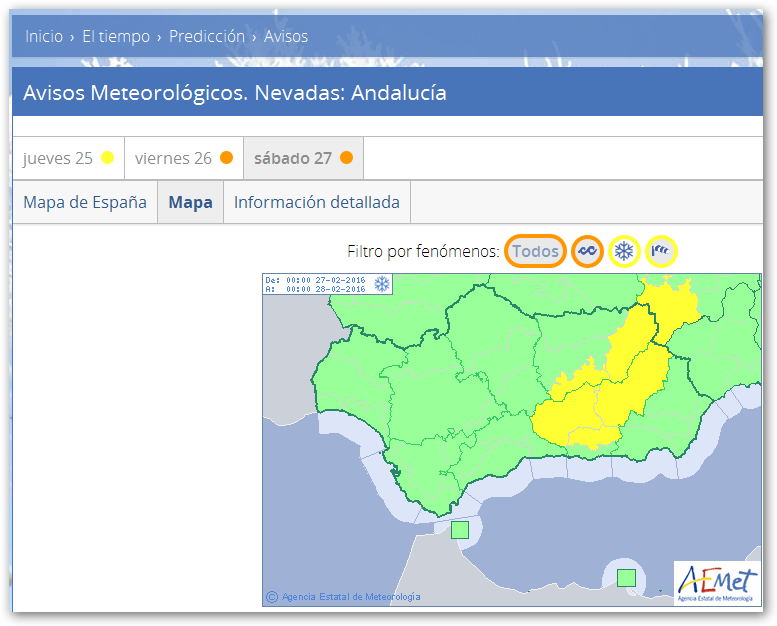Filter warnings by coastal phenomena waves icon
This screenshot has width=777, height=626.
pyautogui.click(x=587, y=251)
